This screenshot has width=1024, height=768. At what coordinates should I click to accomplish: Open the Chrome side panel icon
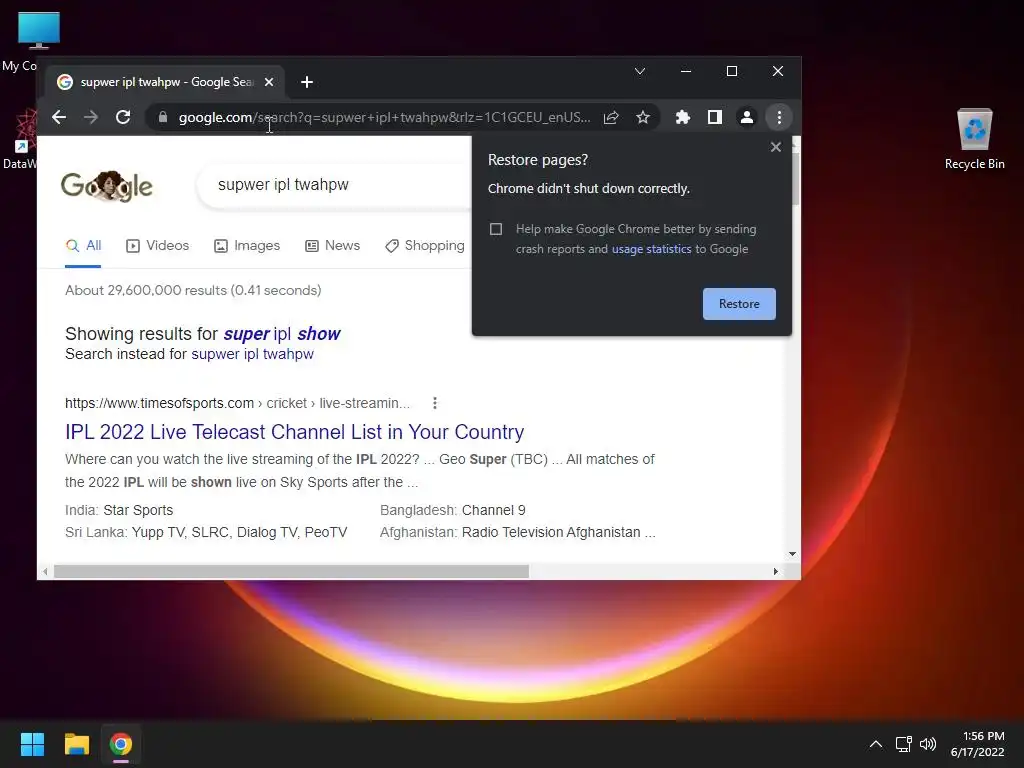point(714,118)
